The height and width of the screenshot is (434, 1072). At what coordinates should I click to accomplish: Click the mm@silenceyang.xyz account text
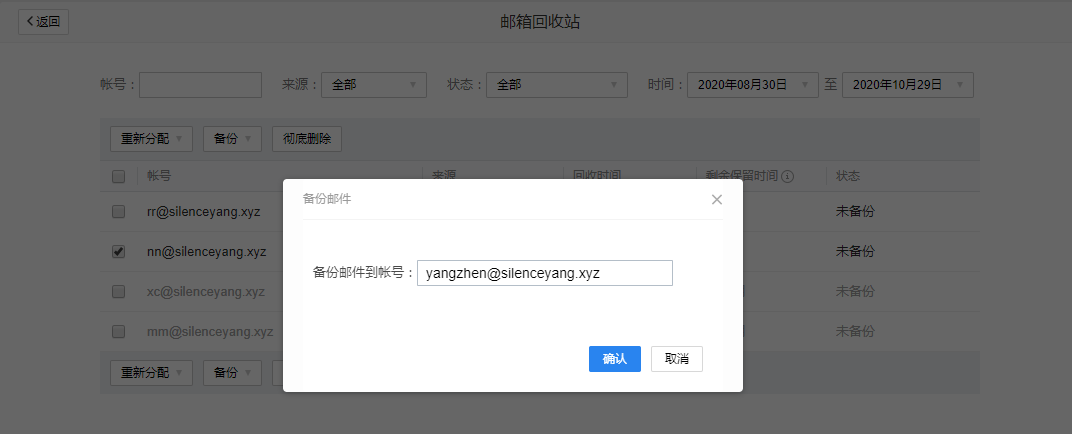click(210, 331)
